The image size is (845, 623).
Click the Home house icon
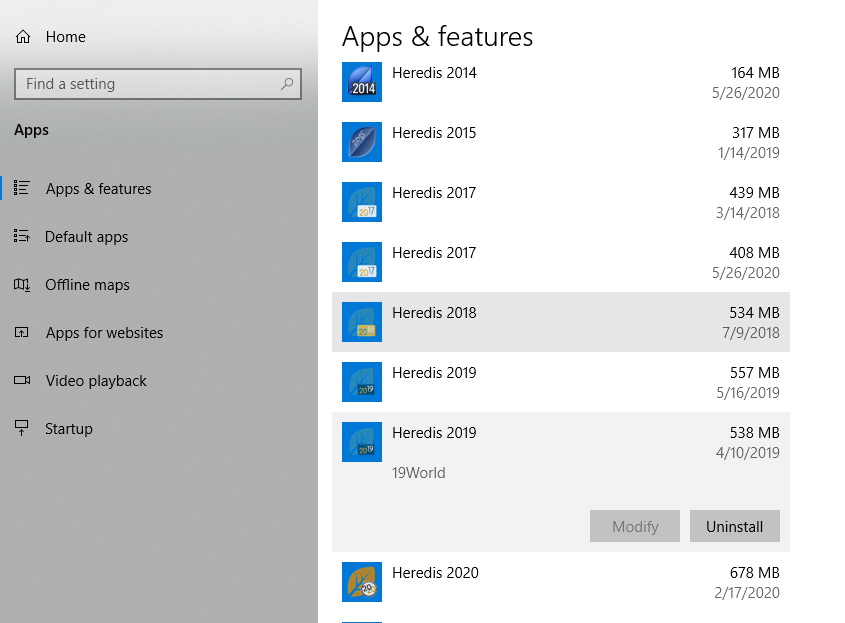tap(23, 37)
